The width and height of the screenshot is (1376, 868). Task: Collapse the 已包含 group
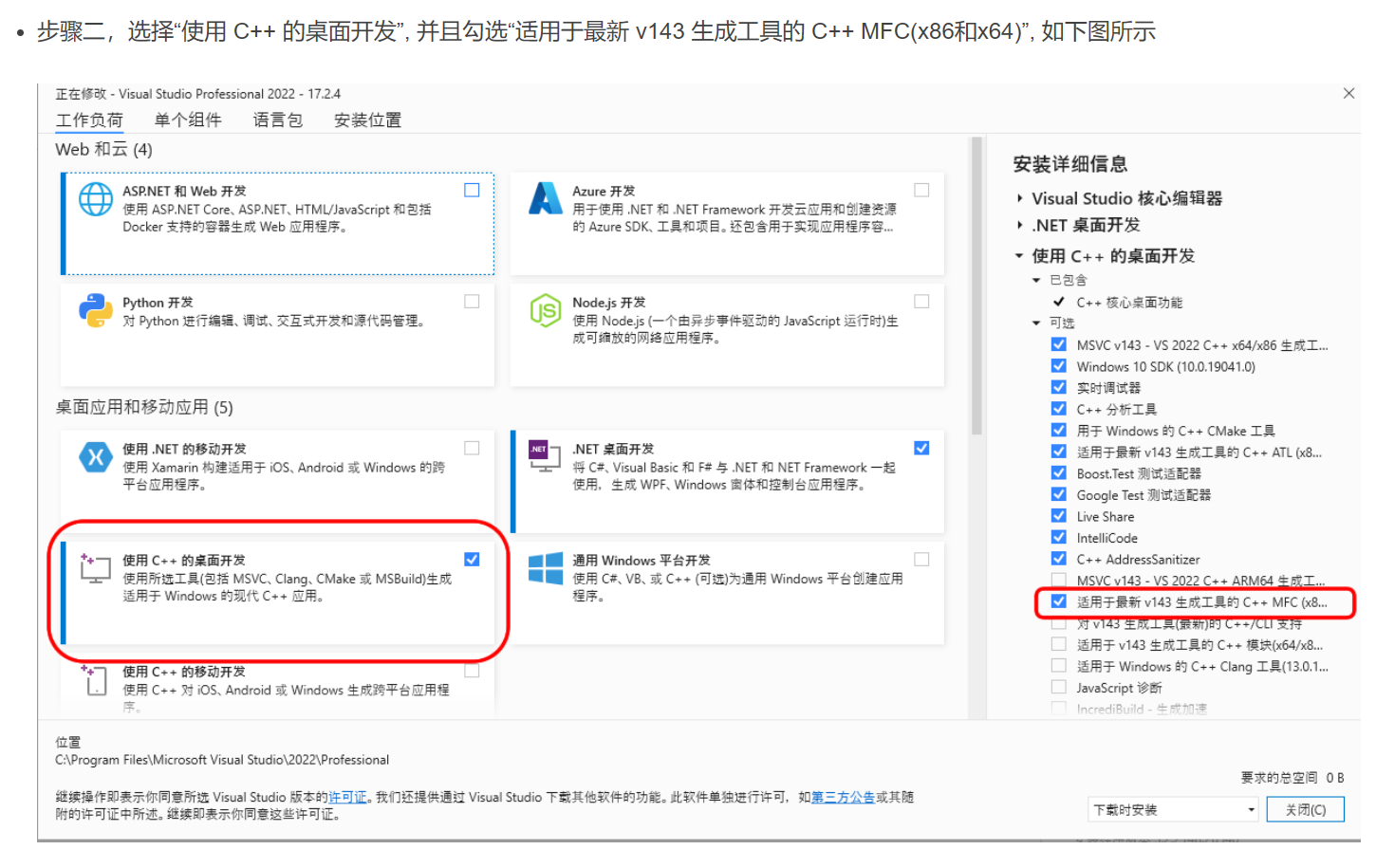1037,281
